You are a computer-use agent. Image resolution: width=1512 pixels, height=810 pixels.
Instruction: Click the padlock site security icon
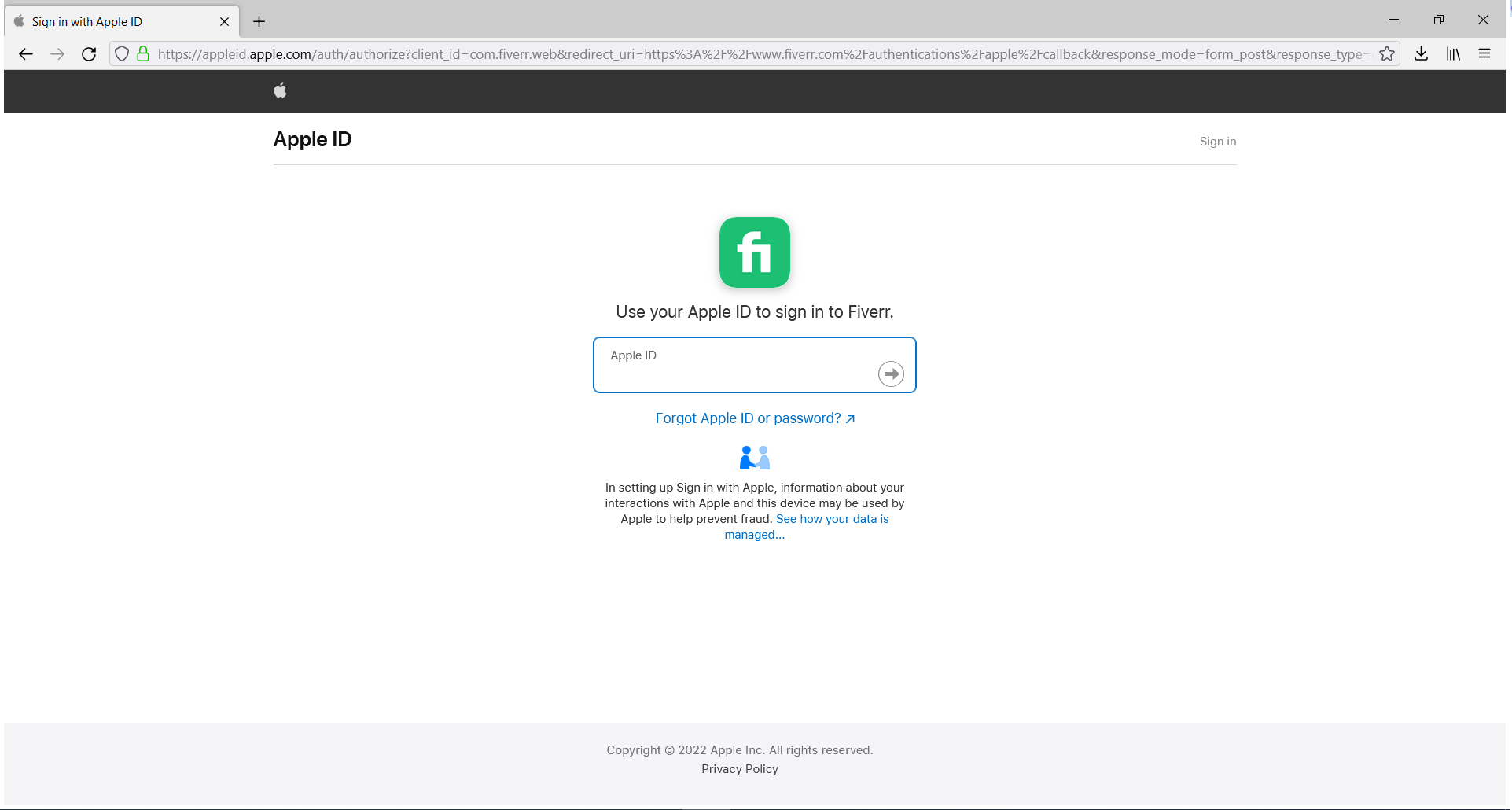(143, 53)
